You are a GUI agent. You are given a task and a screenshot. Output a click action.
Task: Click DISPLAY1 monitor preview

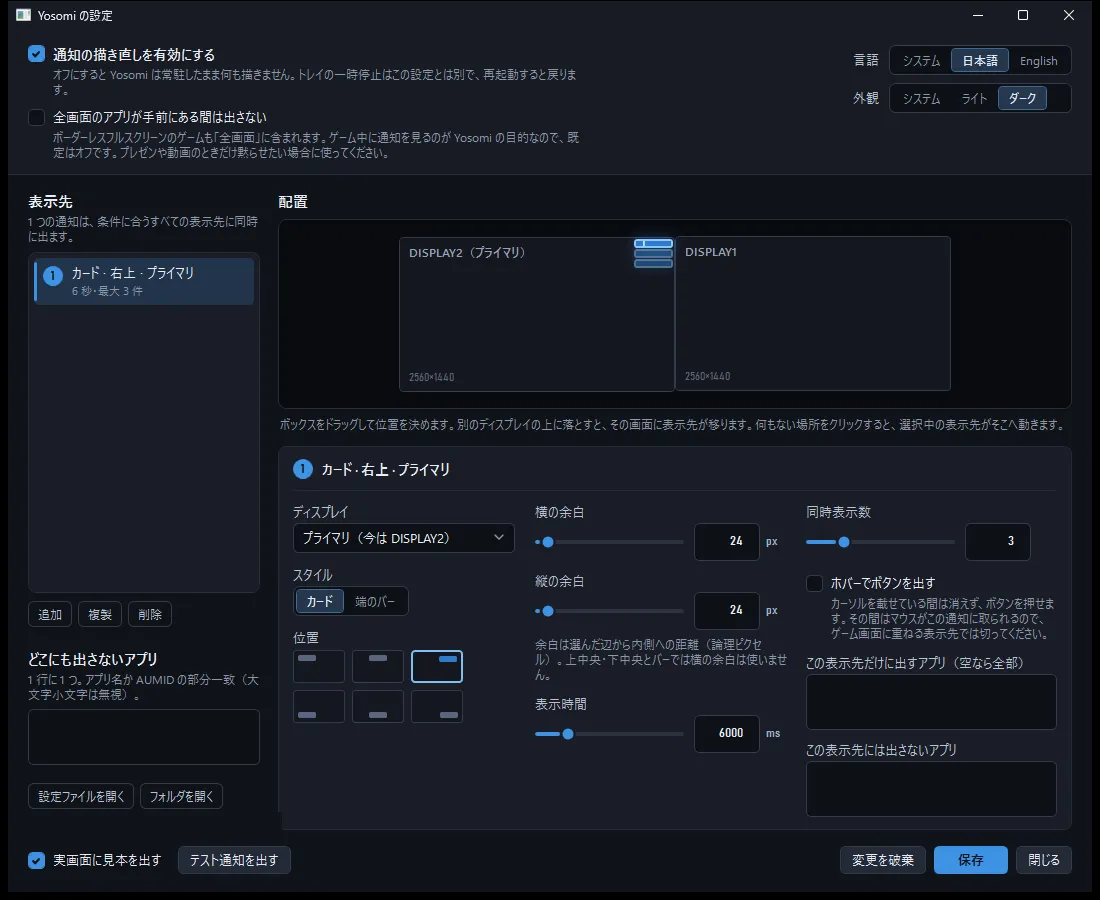tap(812, 313)
